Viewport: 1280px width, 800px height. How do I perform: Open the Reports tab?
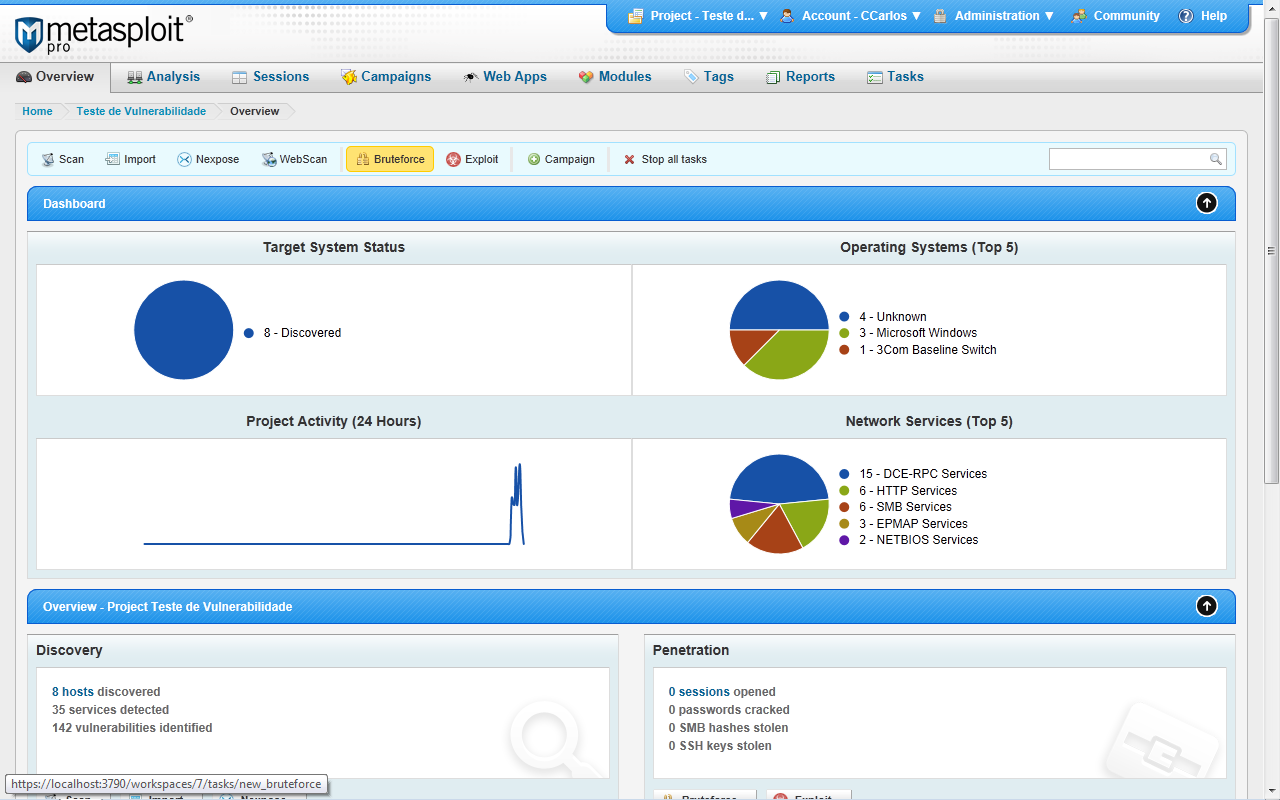(x=800, y=77)
